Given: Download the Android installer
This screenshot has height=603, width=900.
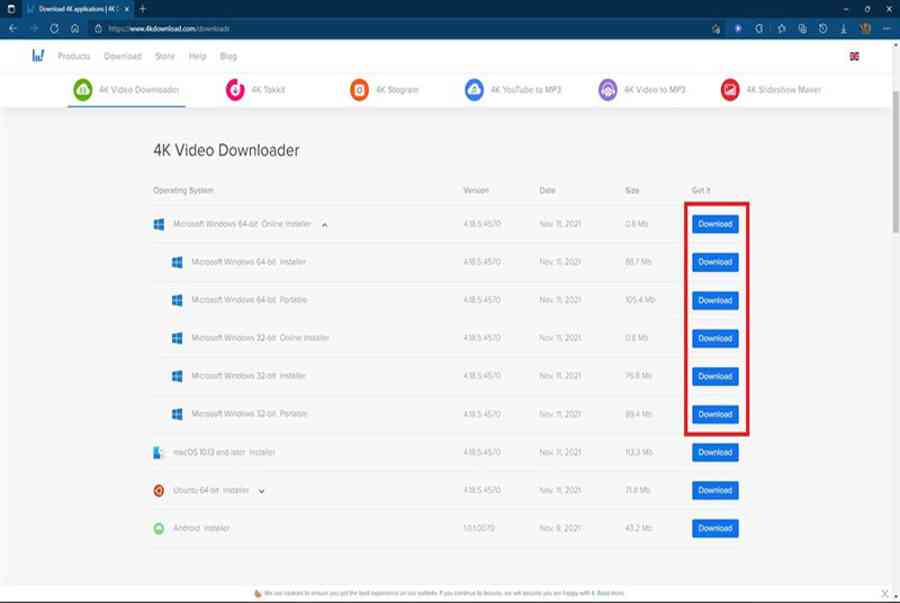Looking at the screenshot, I should pyautogui.click(x=715, y=528).
